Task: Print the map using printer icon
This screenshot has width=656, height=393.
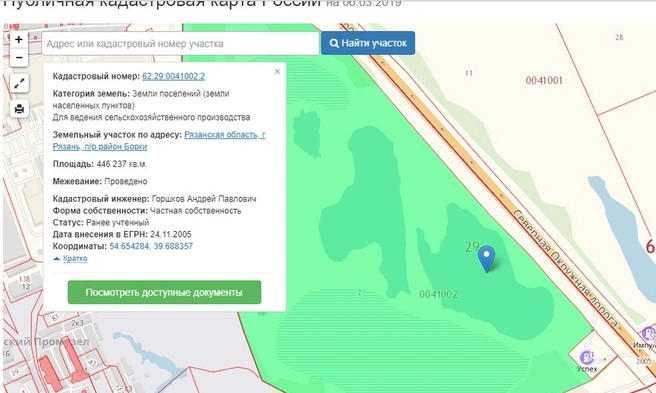Action: click(19, 109)
